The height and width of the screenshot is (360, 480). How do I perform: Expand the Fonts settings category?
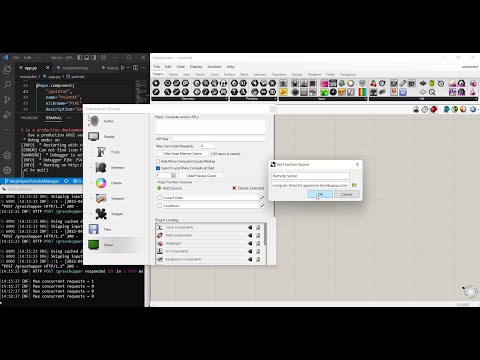tap(91, 152)
